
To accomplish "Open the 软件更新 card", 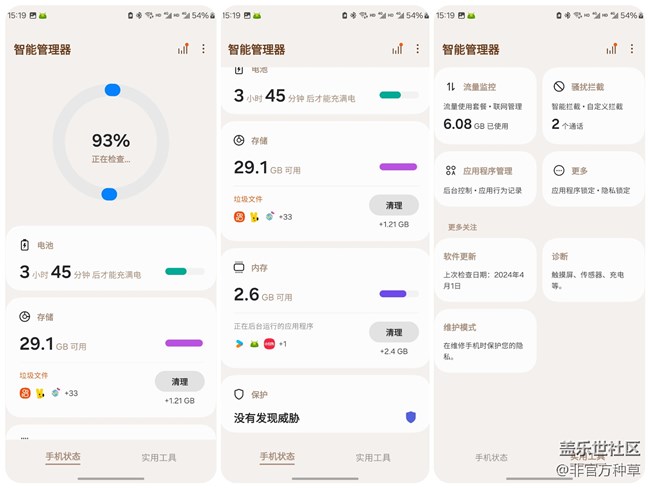I will (x=485, y=270).
